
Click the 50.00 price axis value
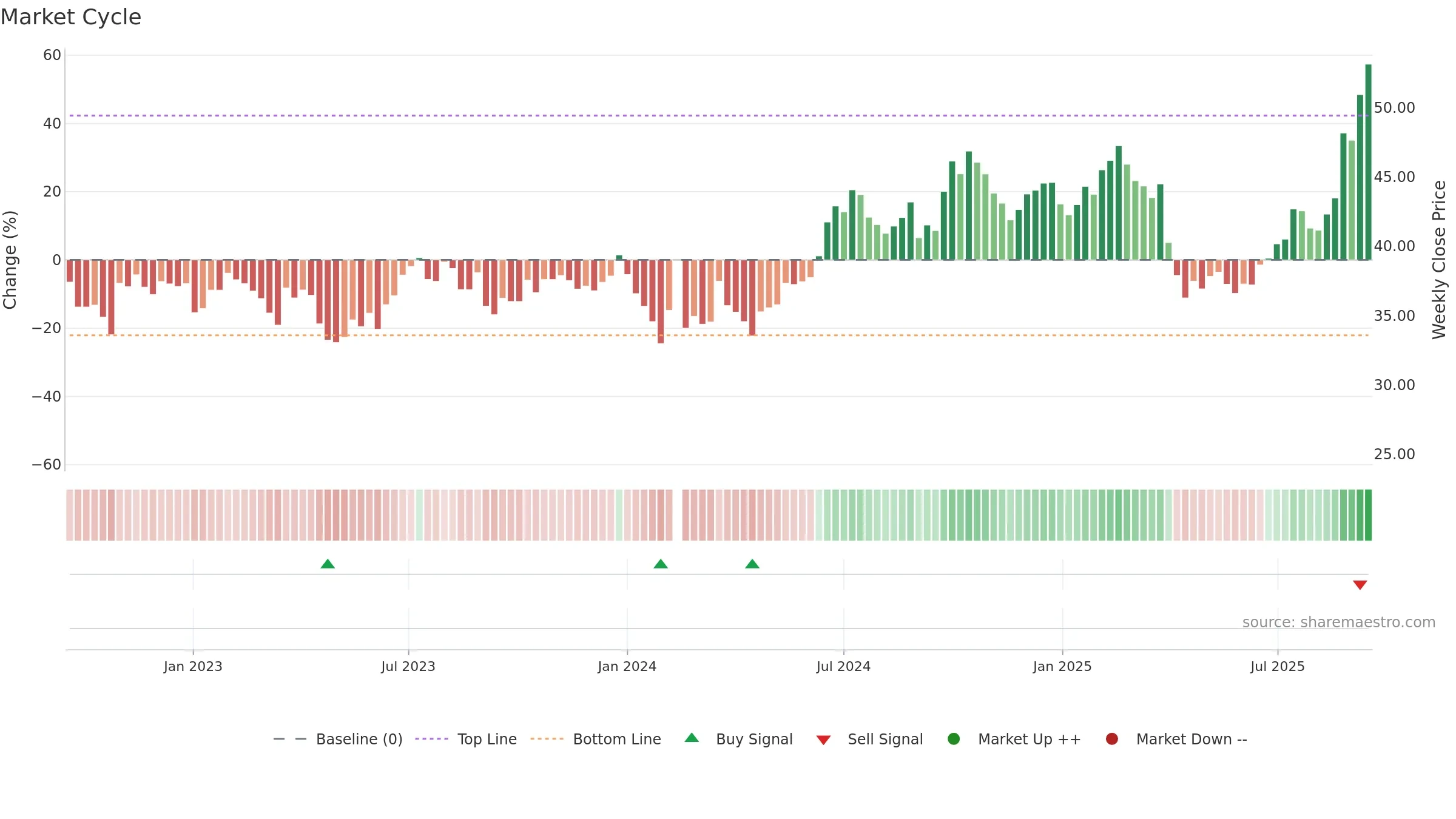tap(1395, 108)
